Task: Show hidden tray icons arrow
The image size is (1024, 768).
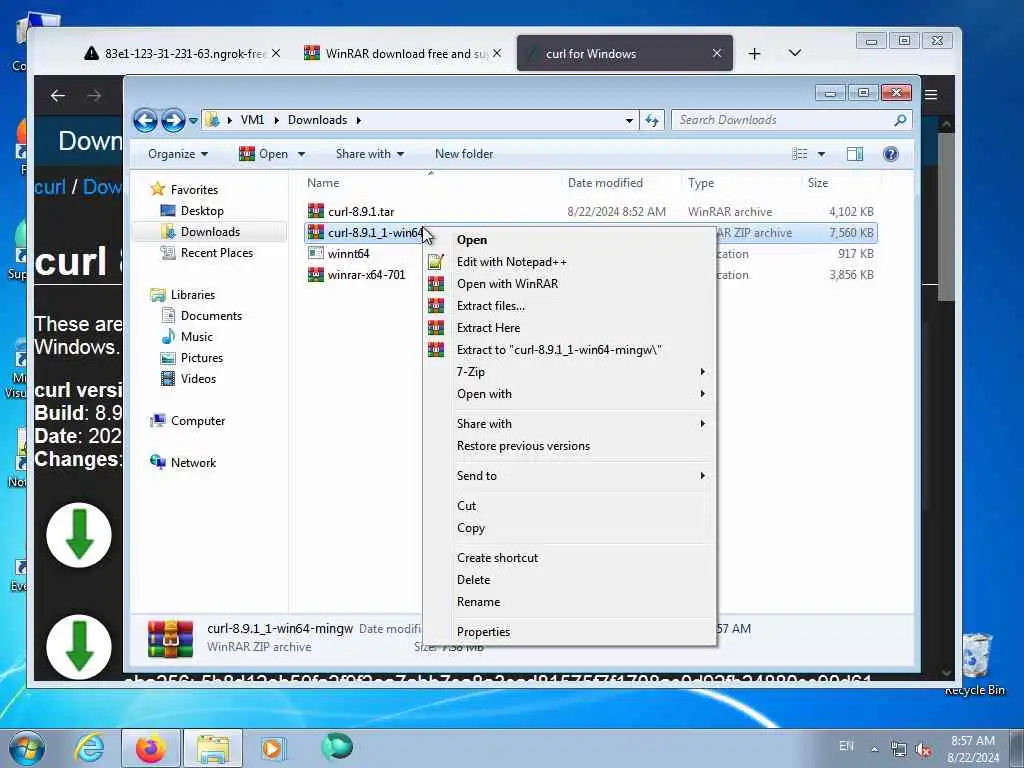Action: click(x=874, y=749)
